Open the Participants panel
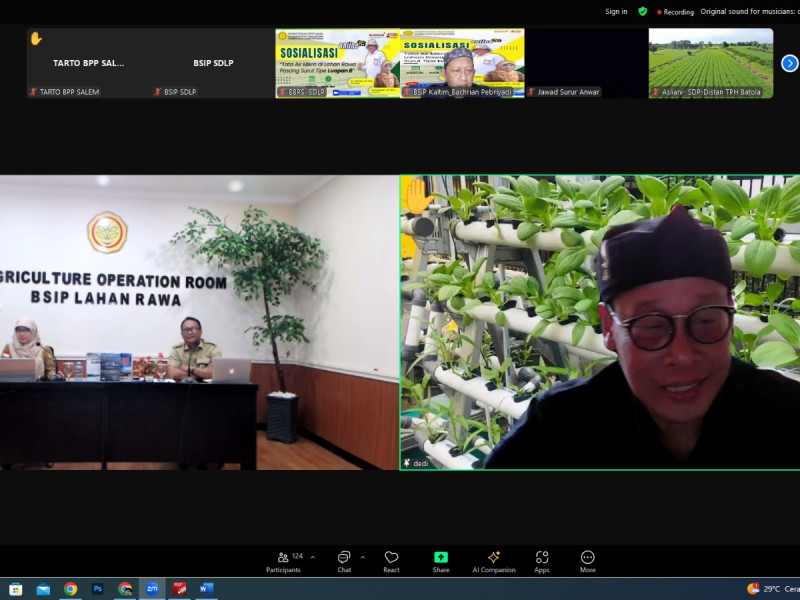 pyautogui.click(x=283, y=560)
